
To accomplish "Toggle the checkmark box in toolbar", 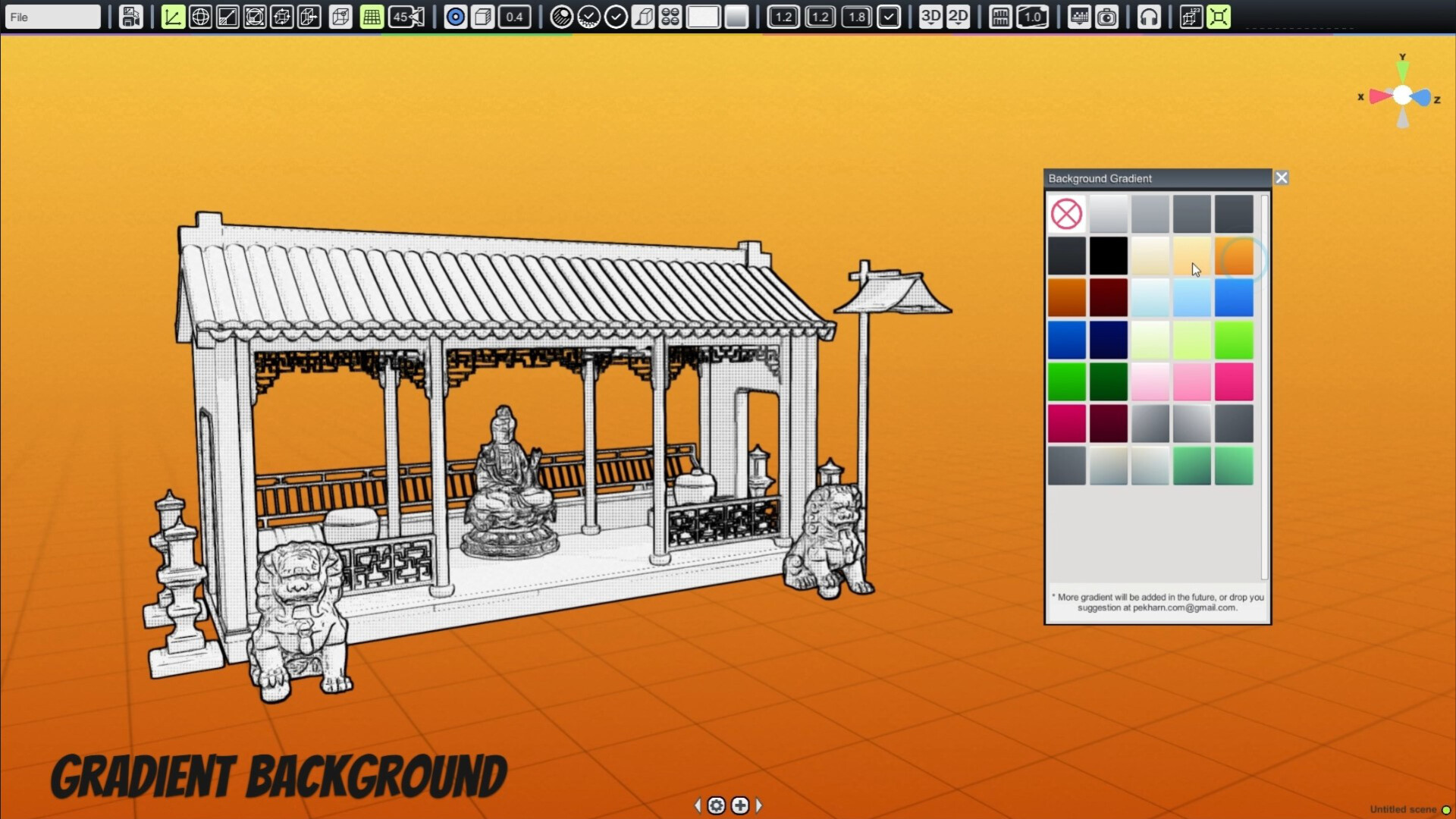I will (889, 17).
